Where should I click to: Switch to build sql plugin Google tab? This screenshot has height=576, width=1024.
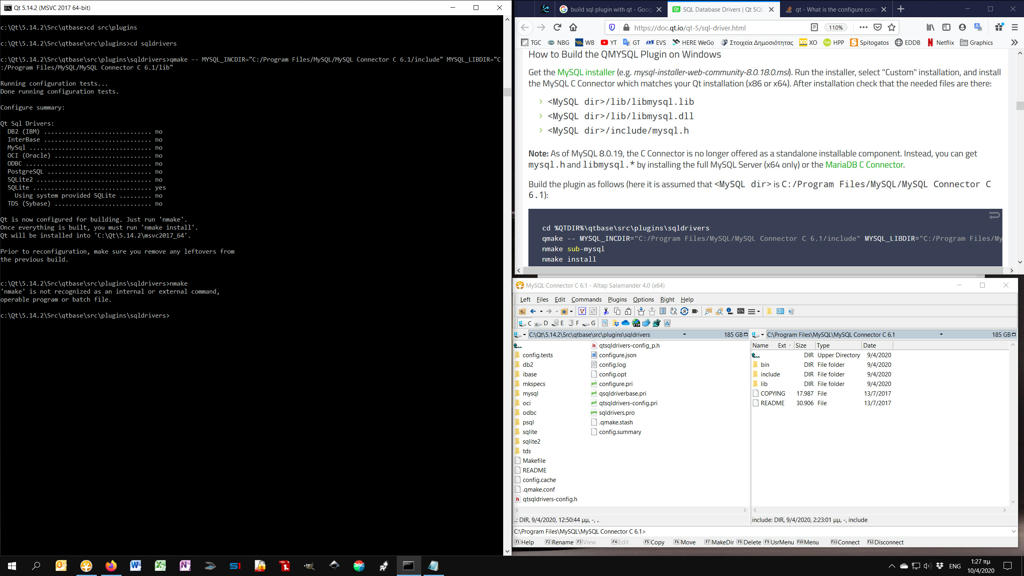point(611,9)
